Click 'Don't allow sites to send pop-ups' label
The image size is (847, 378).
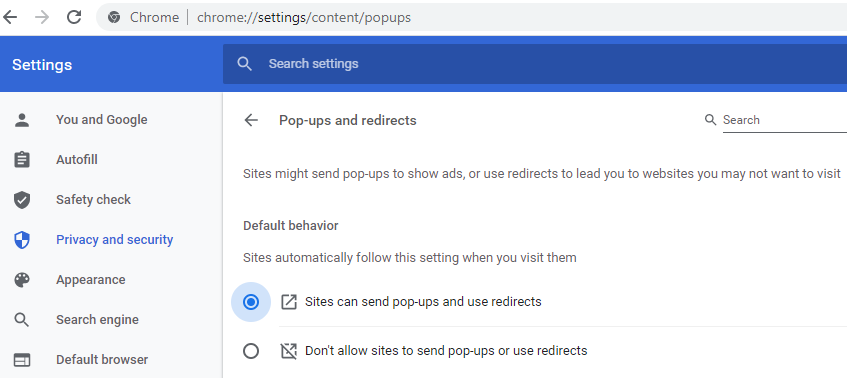446,350
